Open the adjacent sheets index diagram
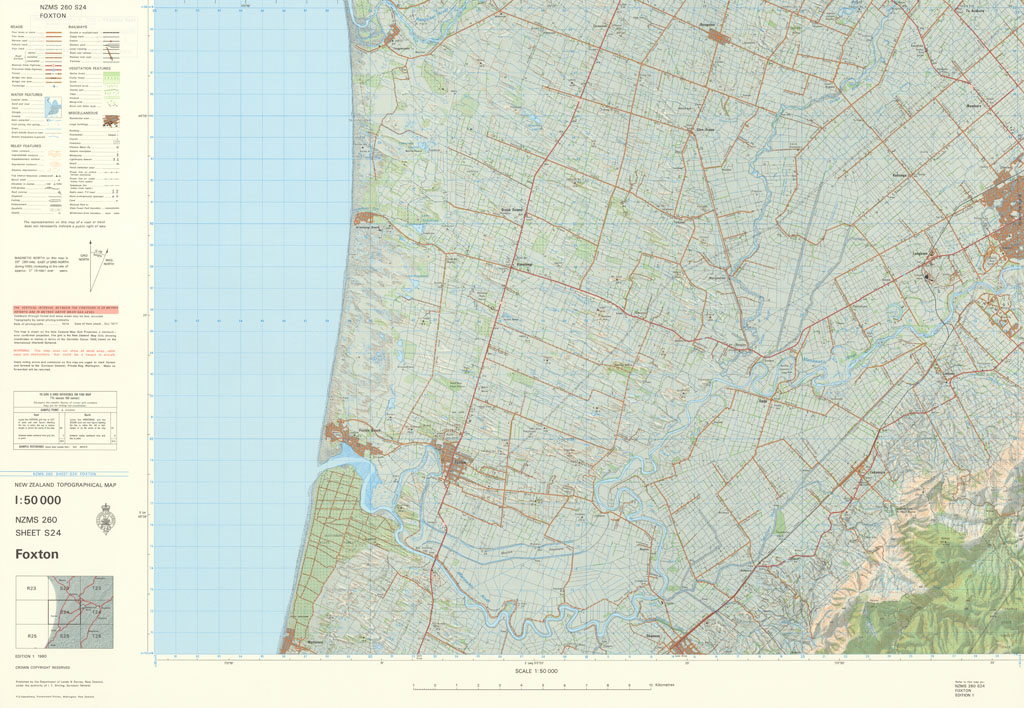Screen dimensions: 1024x708 coord(64,612)
